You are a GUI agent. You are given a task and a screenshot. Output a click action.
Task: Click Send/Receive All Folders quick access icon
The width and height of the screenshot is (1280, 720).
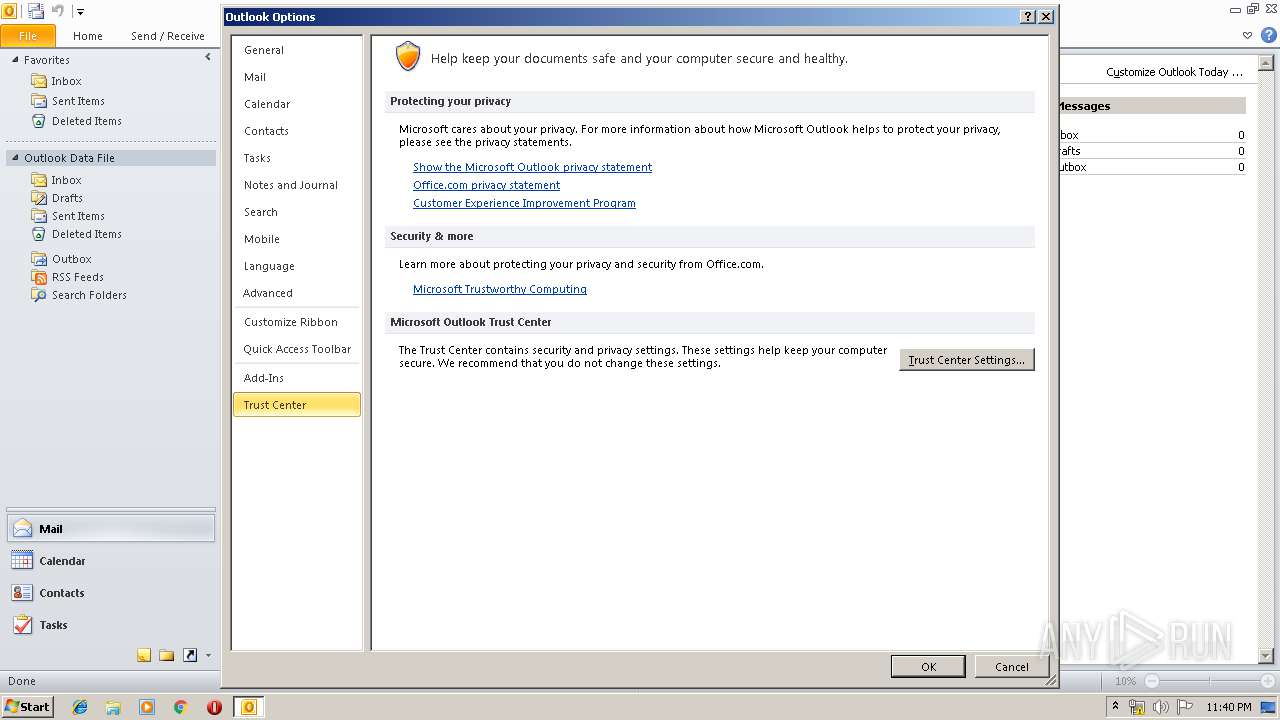click(36, 11)
